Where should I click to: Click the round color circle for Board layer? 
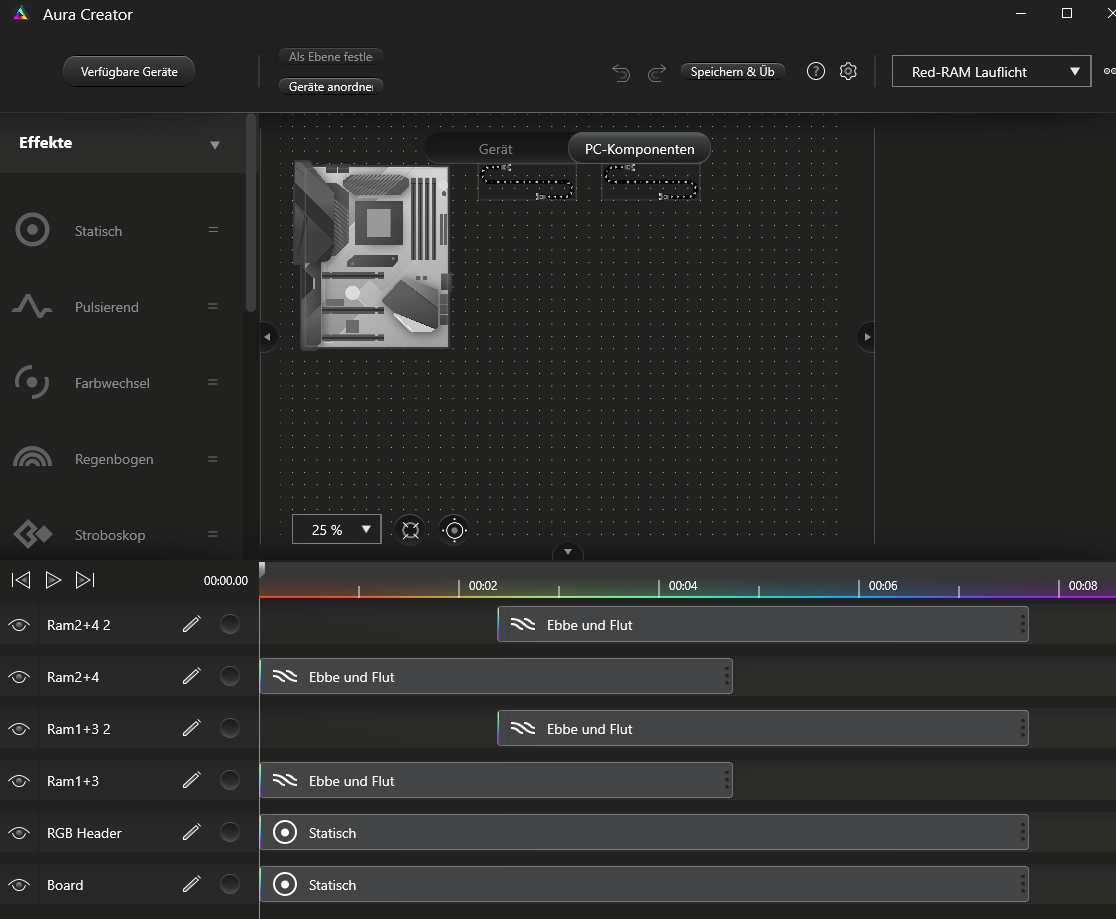point(230,885)
